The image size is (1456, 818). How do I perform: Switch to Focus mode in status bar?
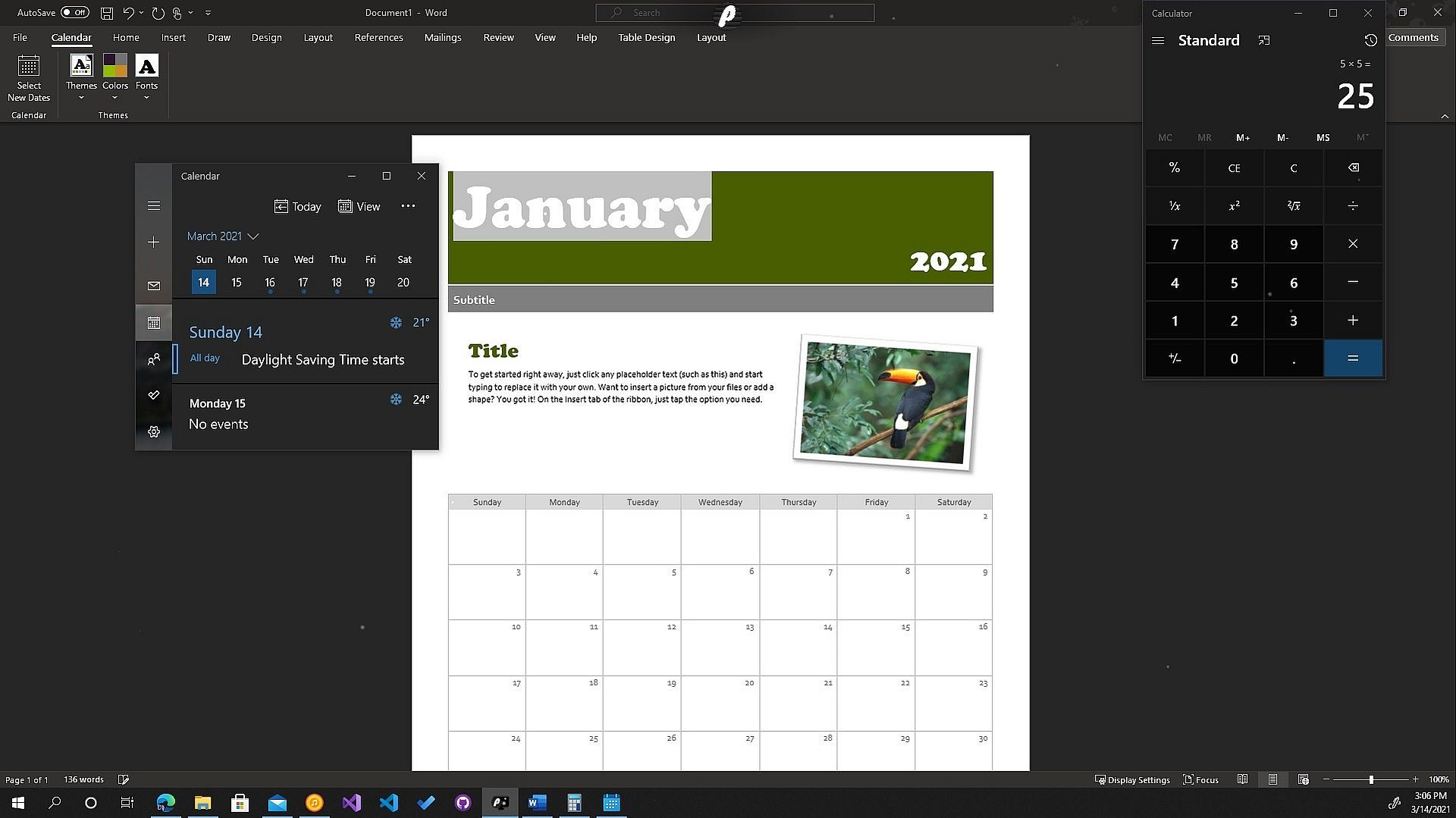point(1201,779)
